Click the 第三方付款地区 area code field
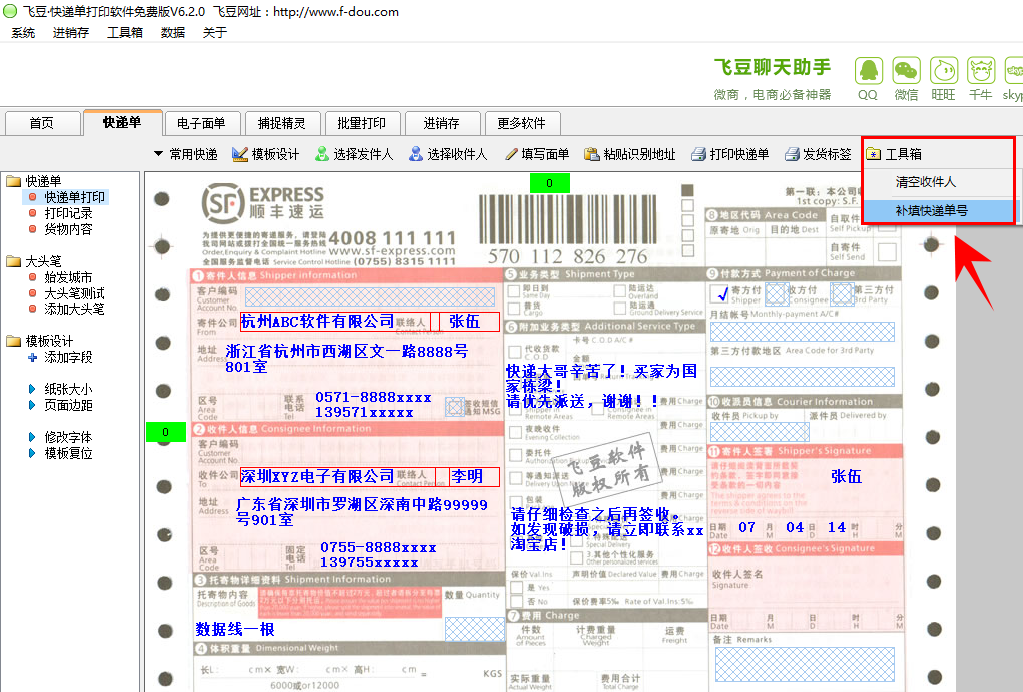This screenshot has width=1023, height=692. 802,377
